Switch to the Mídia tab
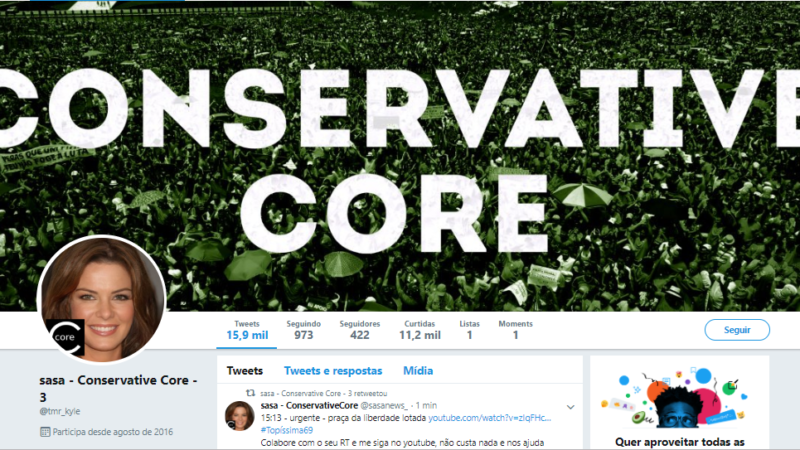 (418, 371)
